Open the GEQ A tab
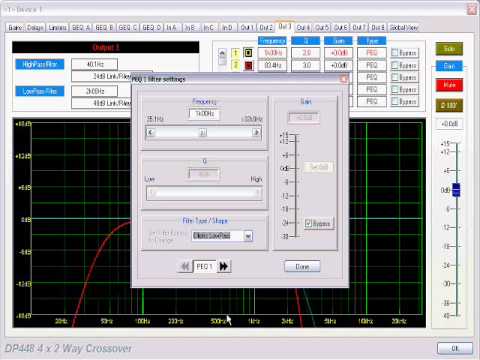Viewport: 480px width, 360px height. [x=81, y=28]
